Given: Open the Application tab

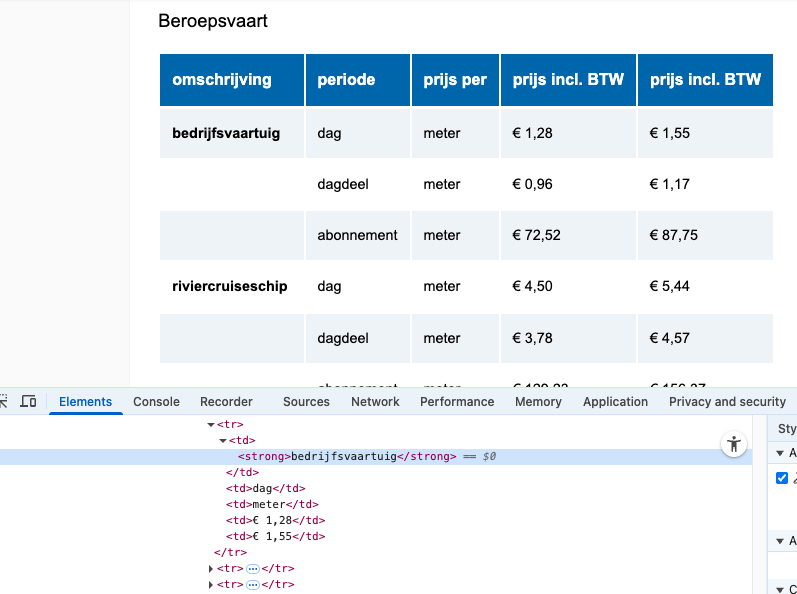Looking at the screenshot, I should click(615, 401).
